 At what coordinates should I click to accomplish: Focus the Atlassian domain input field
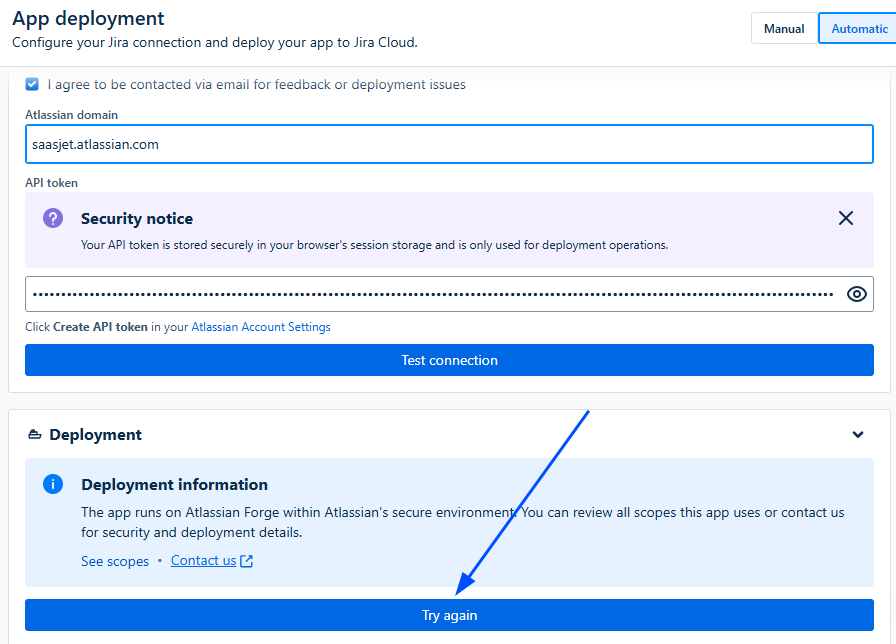[x=449, y=144]
